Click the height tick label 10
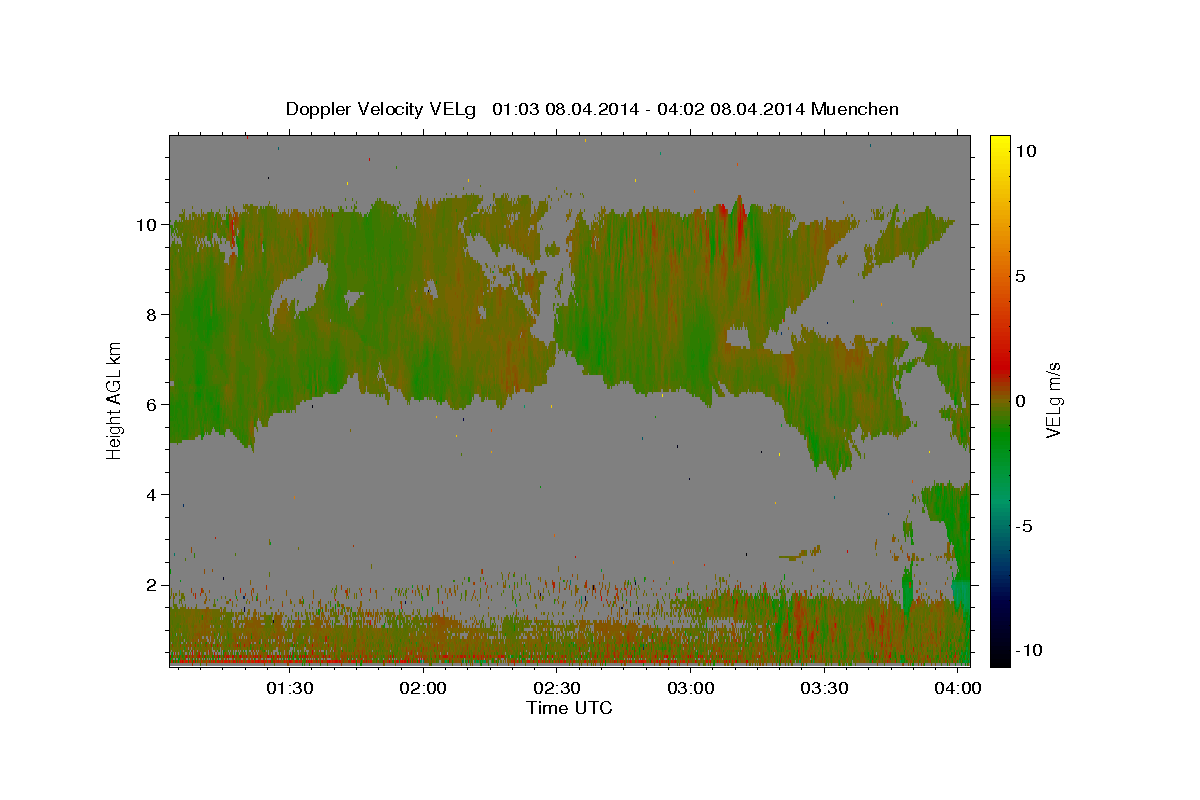1200x800 pixels. [147, 225]
